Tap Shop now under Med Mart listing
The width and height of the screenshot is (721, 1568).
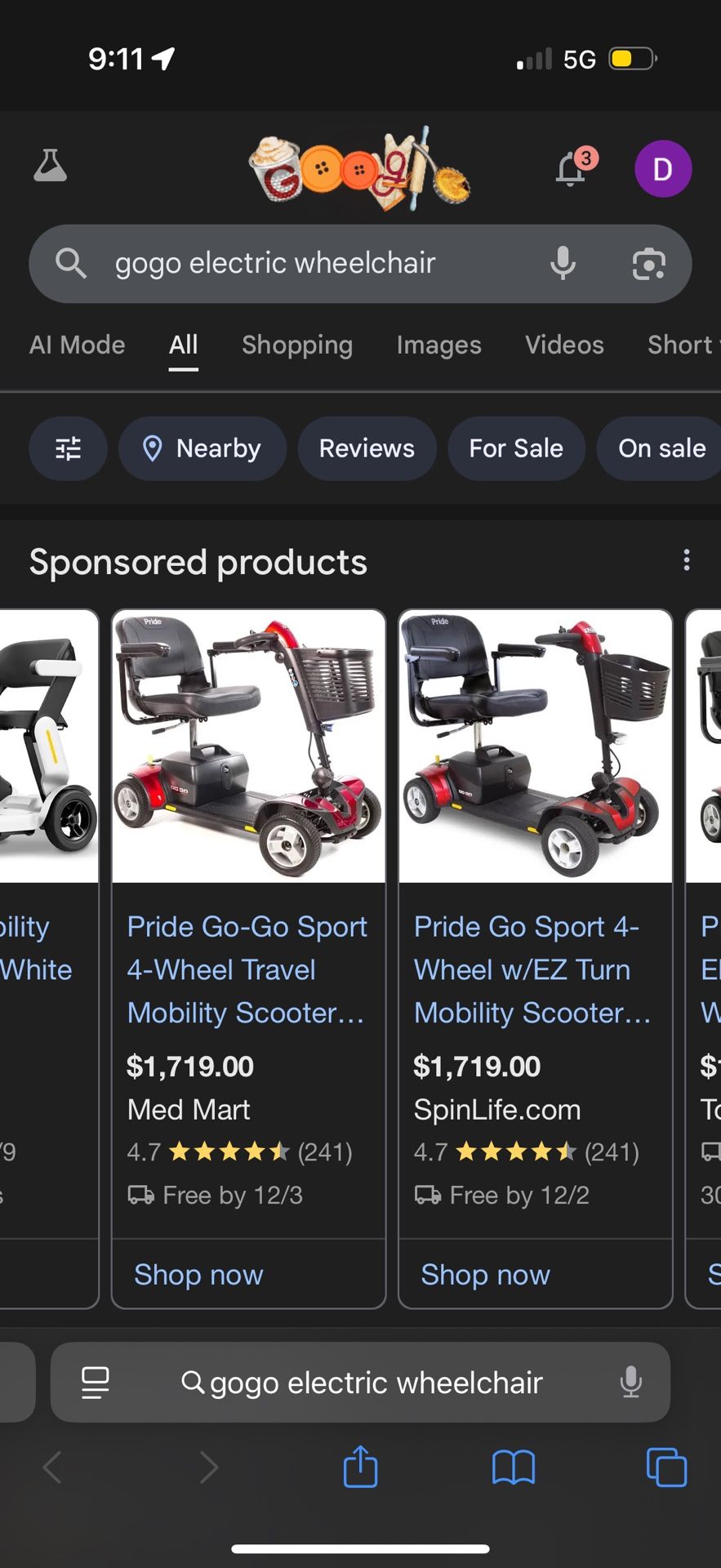[x=198, y=1275]
